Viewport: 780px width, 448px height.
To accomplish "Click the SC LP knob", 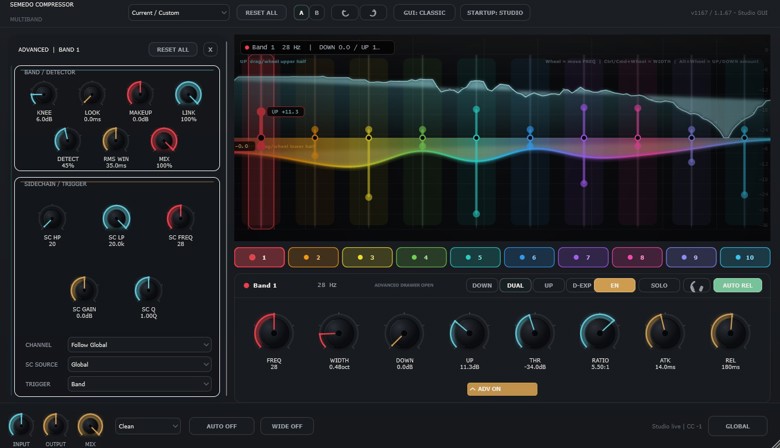I will click(x=116, y=218).
